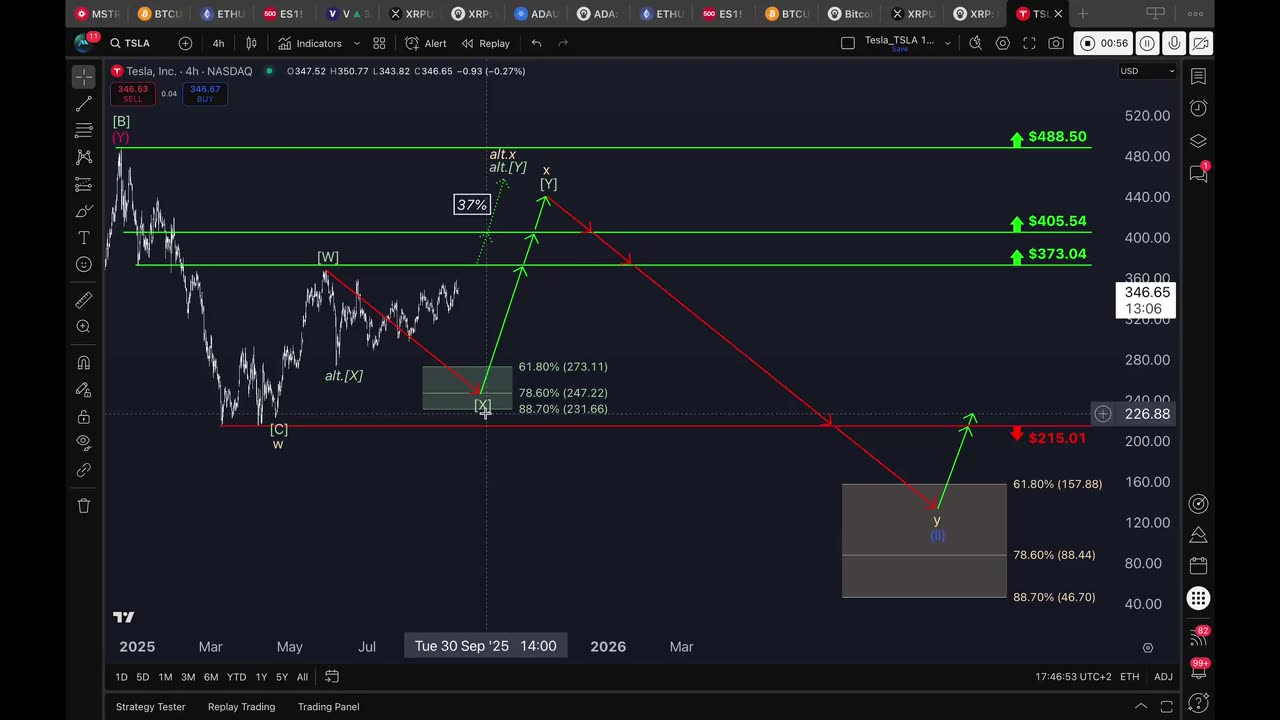Open the candlestick chart type menu
This screenshot has width=1280, height=720.
coord(251,43)
